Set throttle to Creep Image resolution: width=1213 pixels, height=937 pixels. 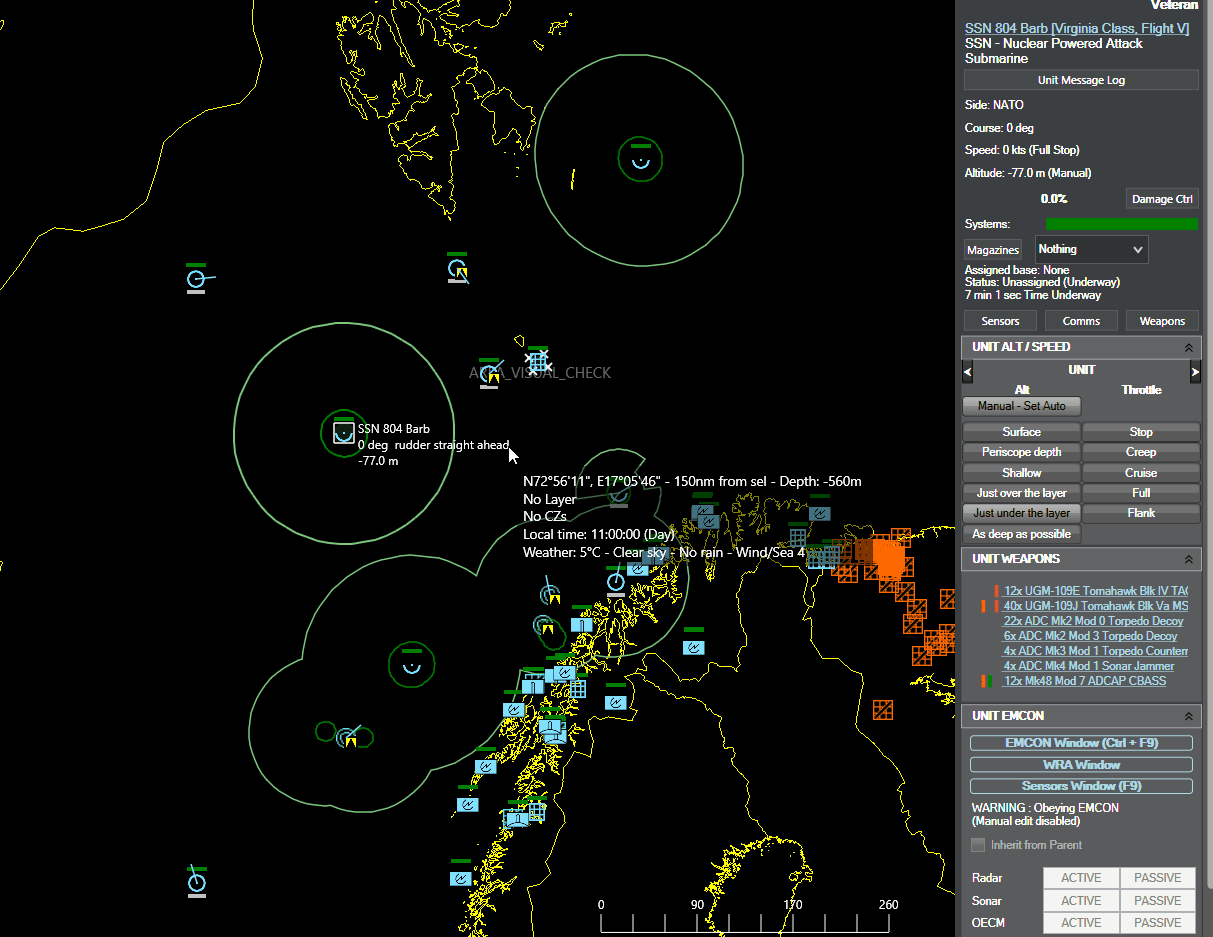click(x=1141, y=452)
